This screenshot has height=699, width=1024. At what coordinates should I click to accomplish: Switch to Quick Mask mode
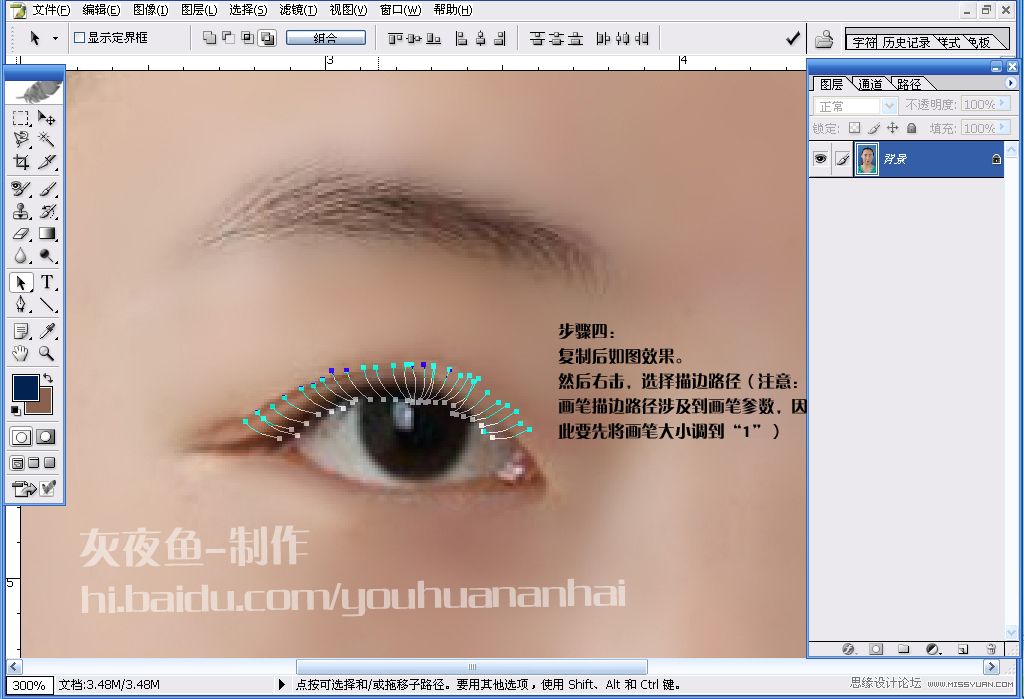point(46,437)
